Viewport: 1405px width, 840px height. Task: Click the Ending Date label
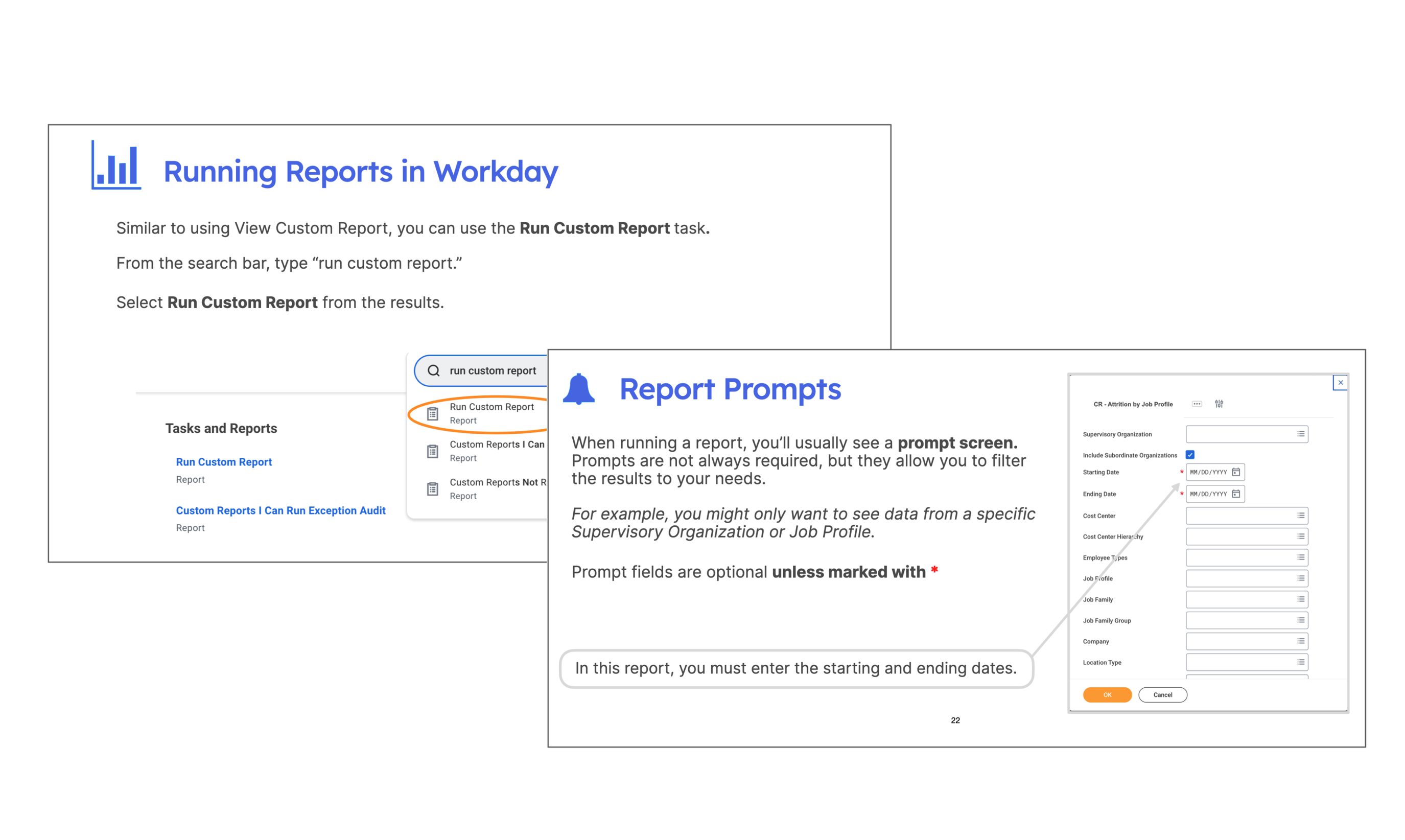tap(1099, 494)
